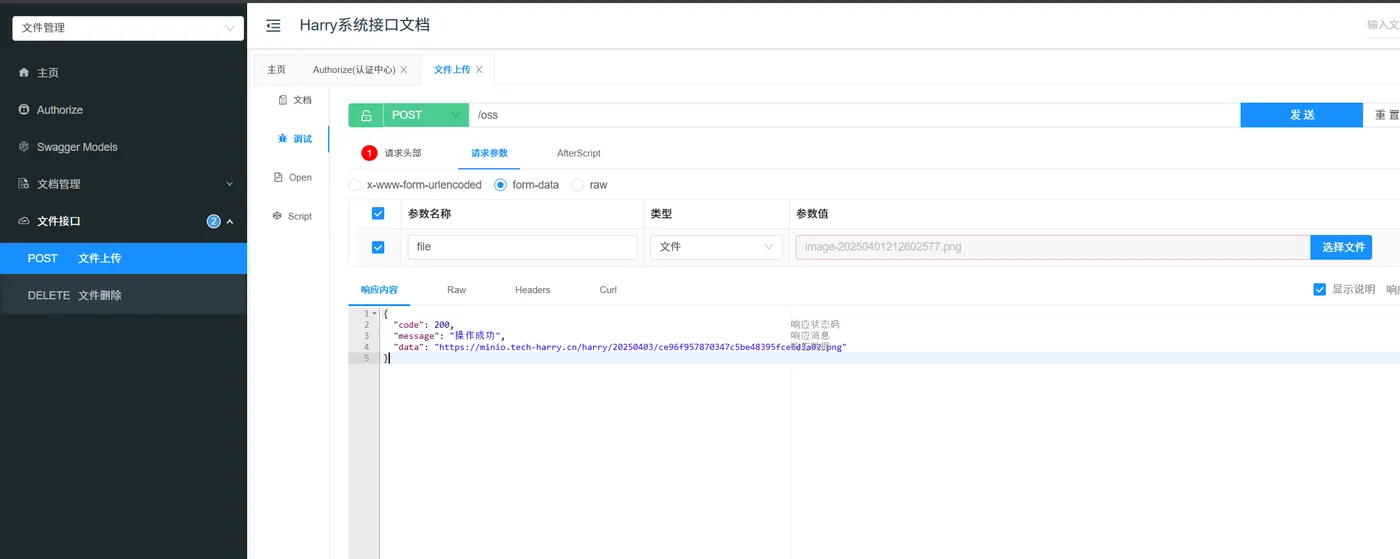Click the Swagger Models cube icon
The image size is (1400, 559).
pos(24,147)
